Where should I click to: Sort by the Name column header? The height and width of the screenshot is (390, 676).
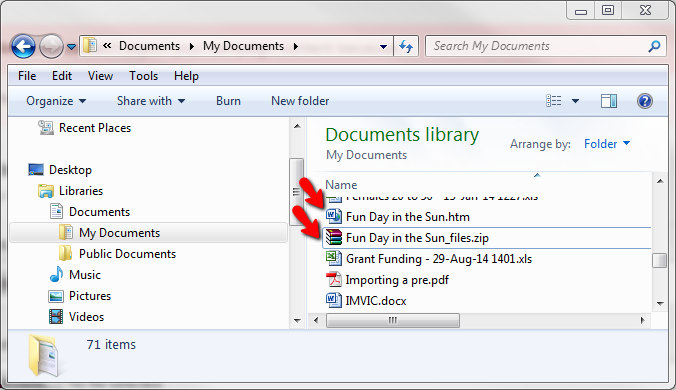(341, 184)
